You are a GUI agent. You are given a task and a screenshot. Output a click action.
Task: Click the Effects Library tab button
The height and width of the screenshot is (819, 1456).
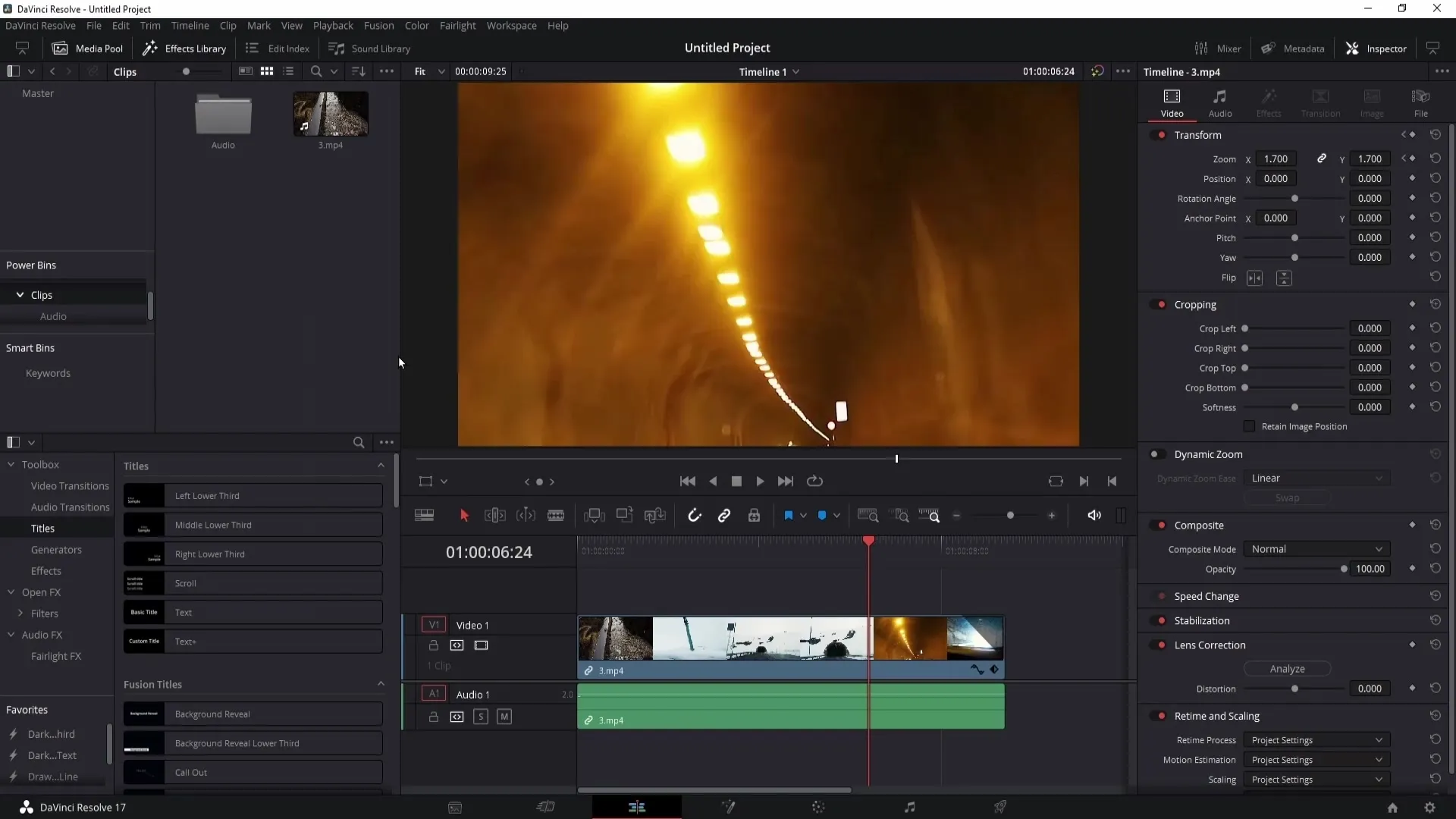coord(183,48)
